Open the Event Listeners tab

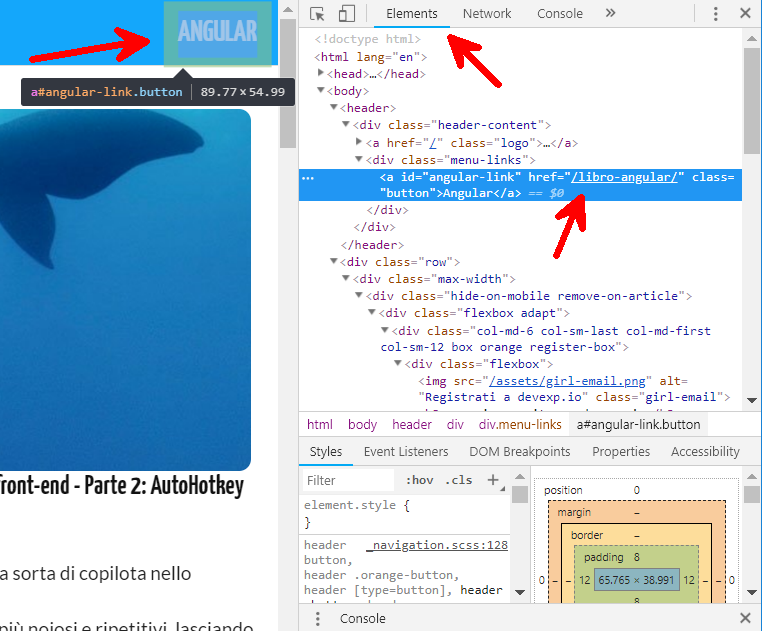coord(406,452)
